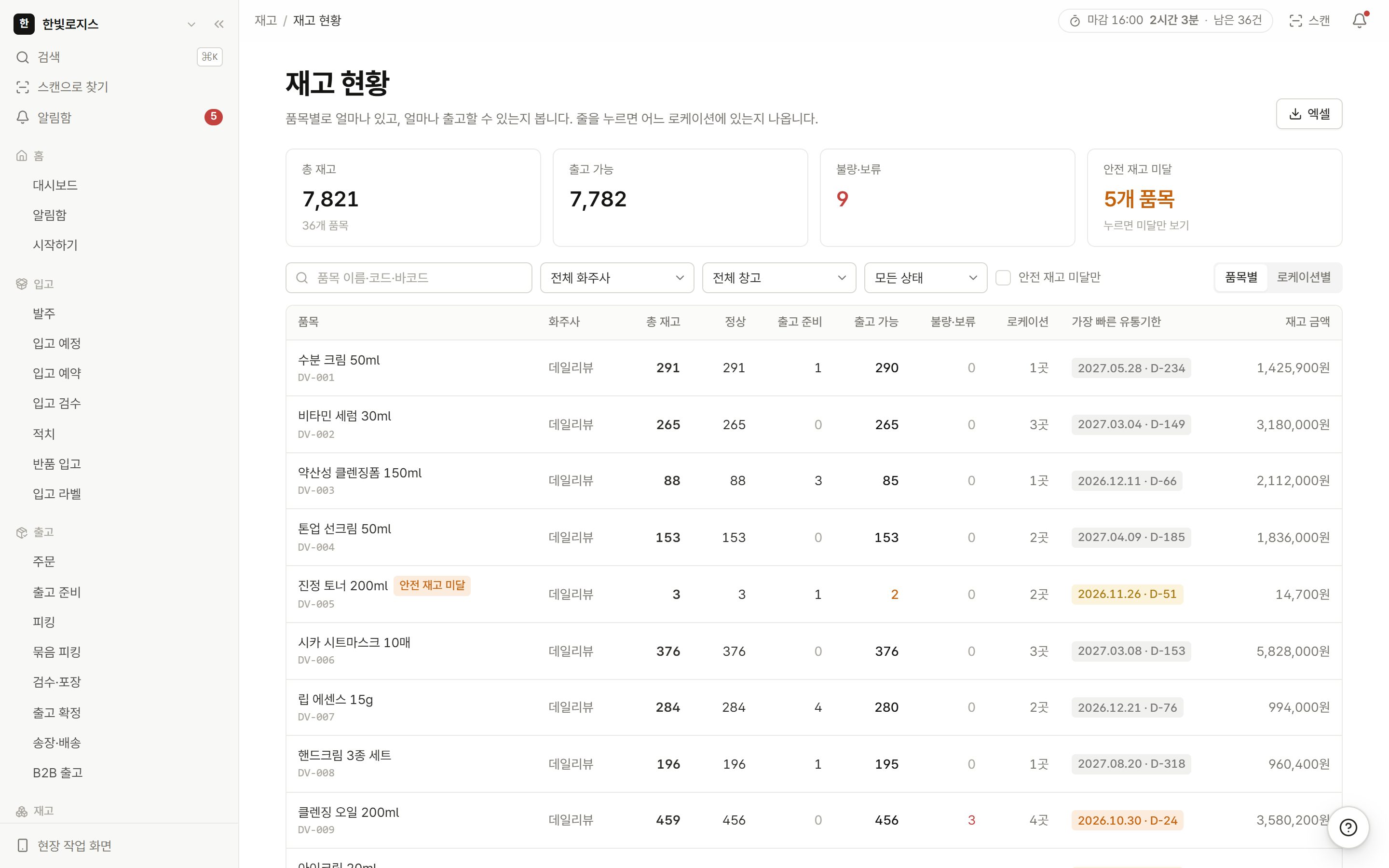Click the 수분 크림 50ml row name
The width and height of the screenshot is (1389, 868).
click(339, 360)
